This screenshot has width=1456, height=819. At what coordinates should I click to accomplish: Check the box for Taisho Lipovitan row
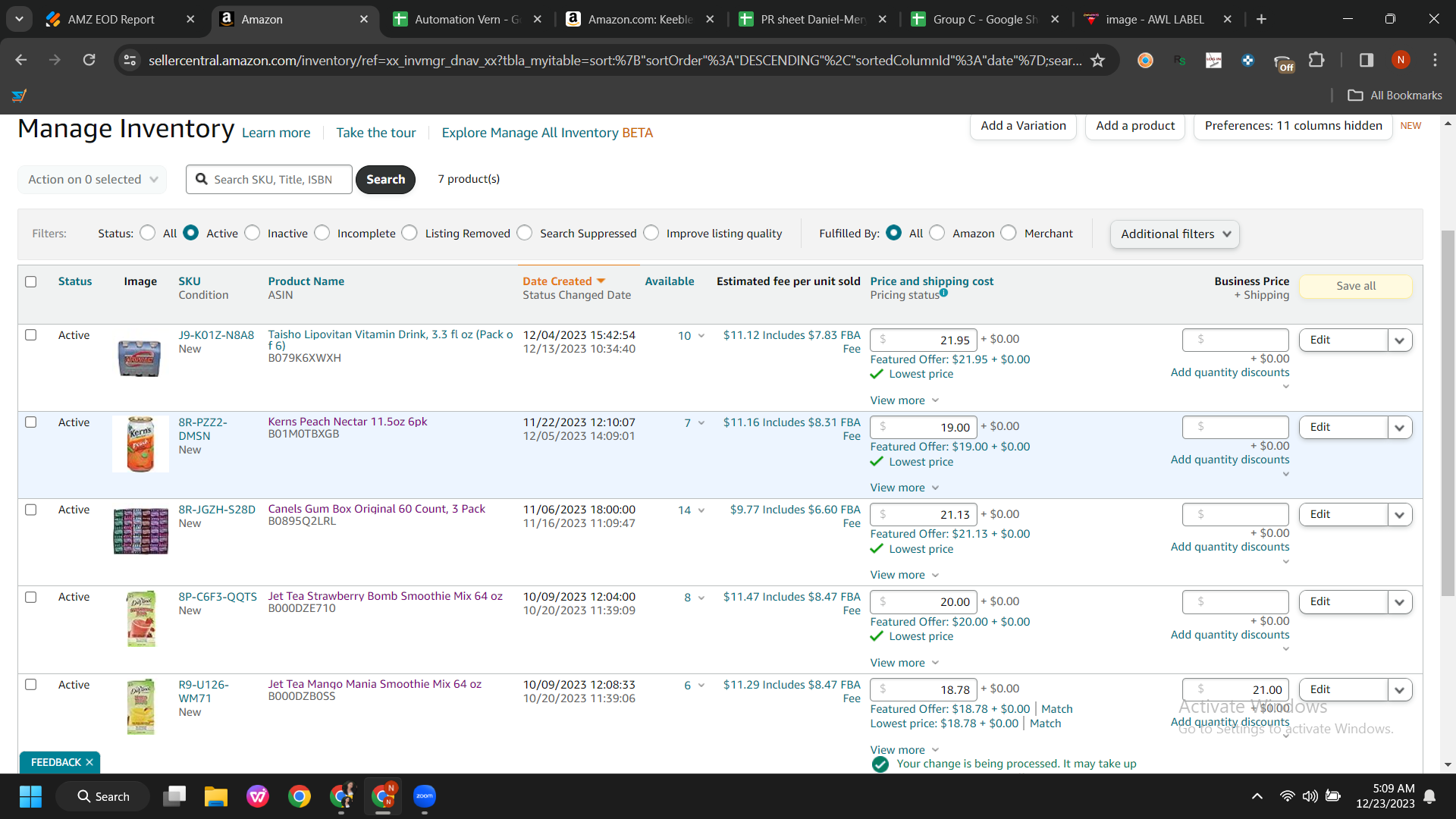click(x=31, y=334)
